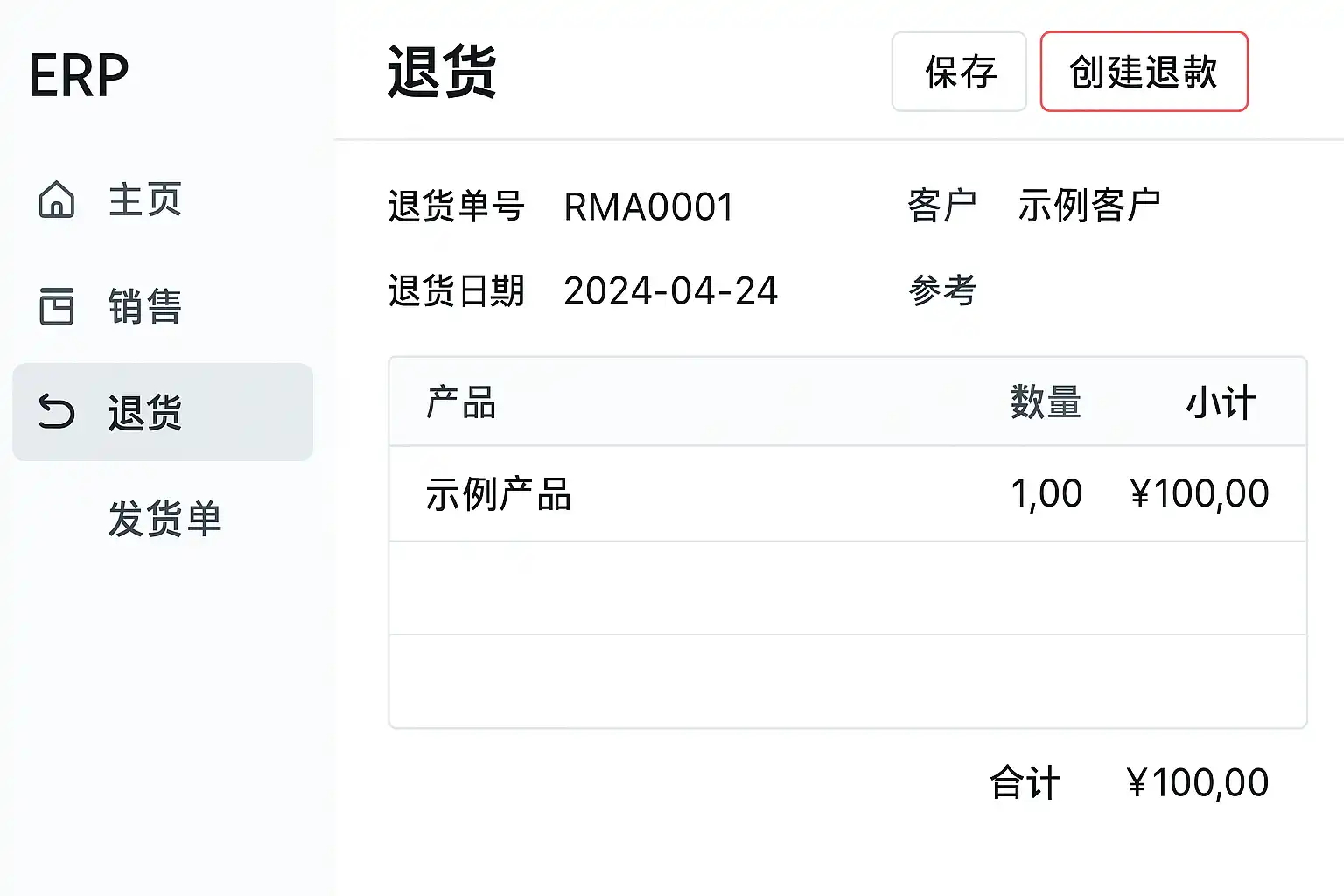The image size is (1344, 896).
Task: Click the 创建退款 button
Action: [1144, 72]
